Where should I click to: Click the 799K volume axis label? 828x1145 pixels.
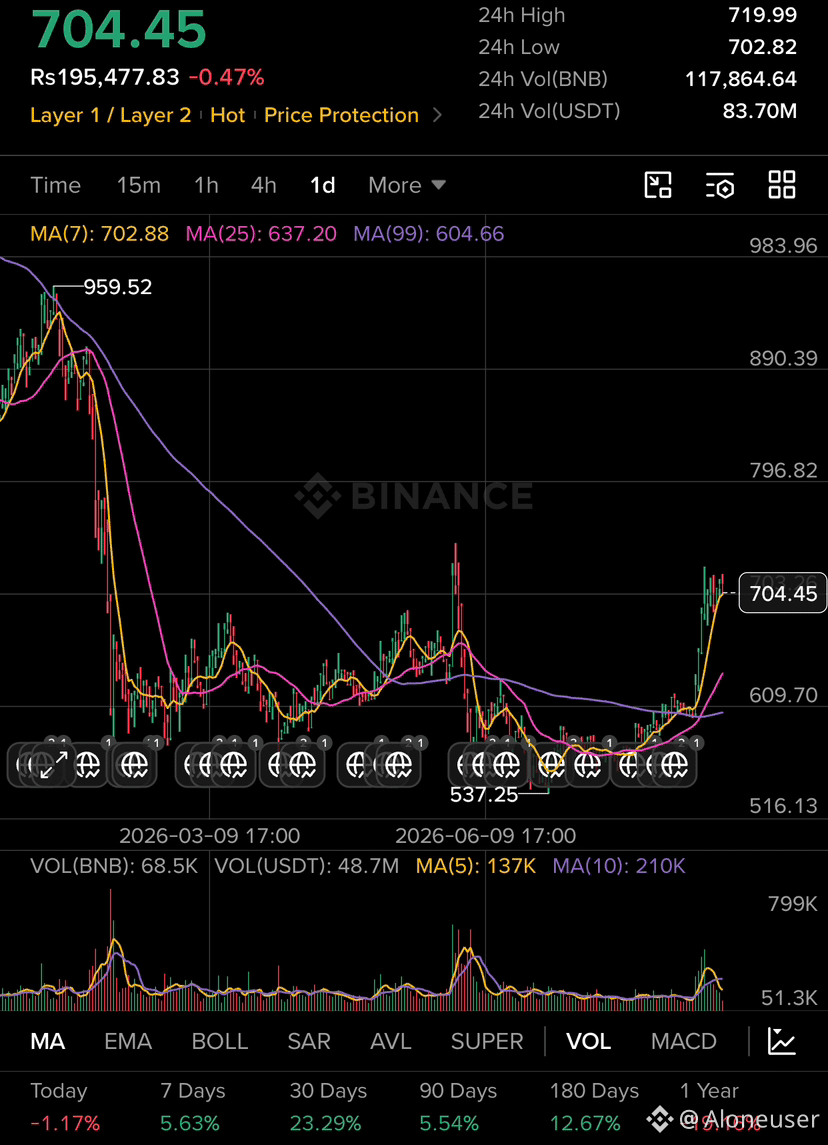point(792,904)
